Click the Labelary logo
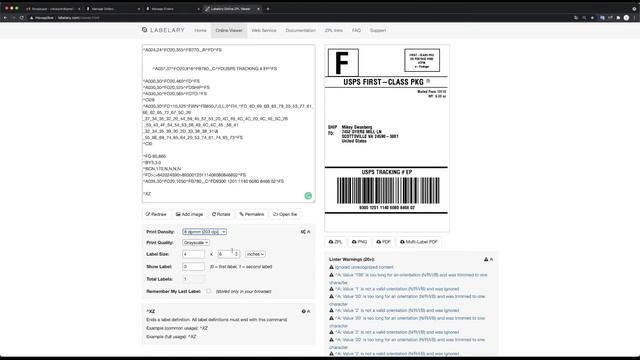Screen dimensions: 640x360 click(163, 30)
